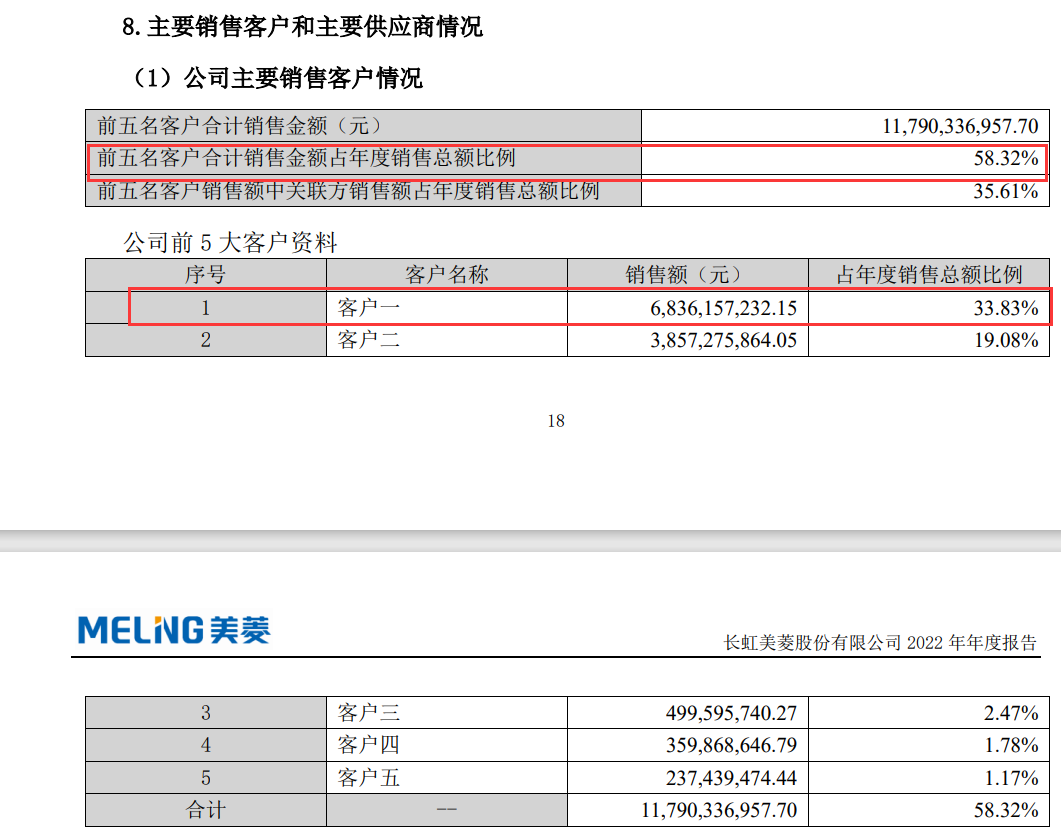Select subheading '（1）公司主要销售客户情况'
Screen dimensions: 1061x831
pos(275,78)
